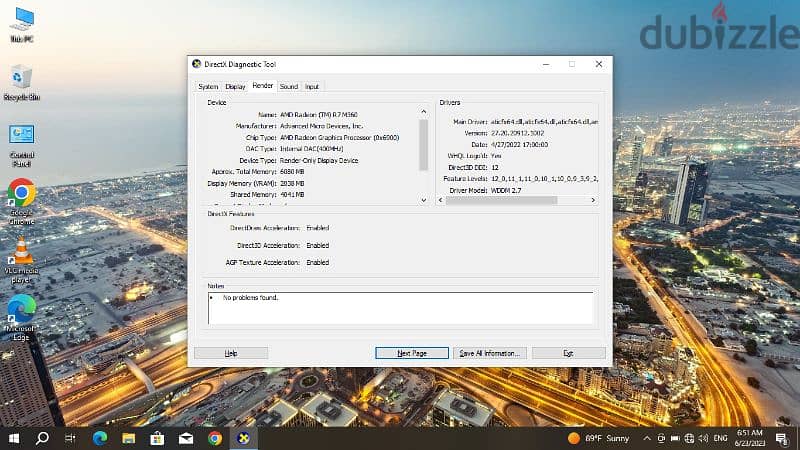Click Drivers horizontal scrollbar thumb
The height and width of the screenshot is (450, 800).
pyautogui.click(x=502, y=200)
